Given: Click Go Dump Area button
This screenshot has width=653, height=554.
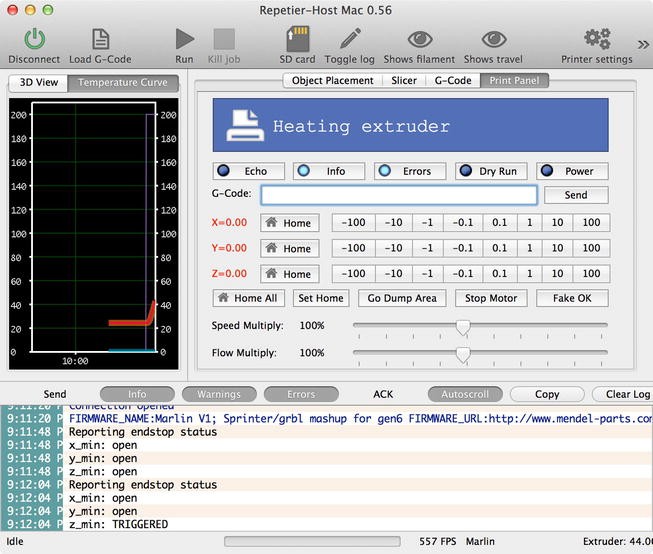Looking at the screenshot, I should click(402, 298).
